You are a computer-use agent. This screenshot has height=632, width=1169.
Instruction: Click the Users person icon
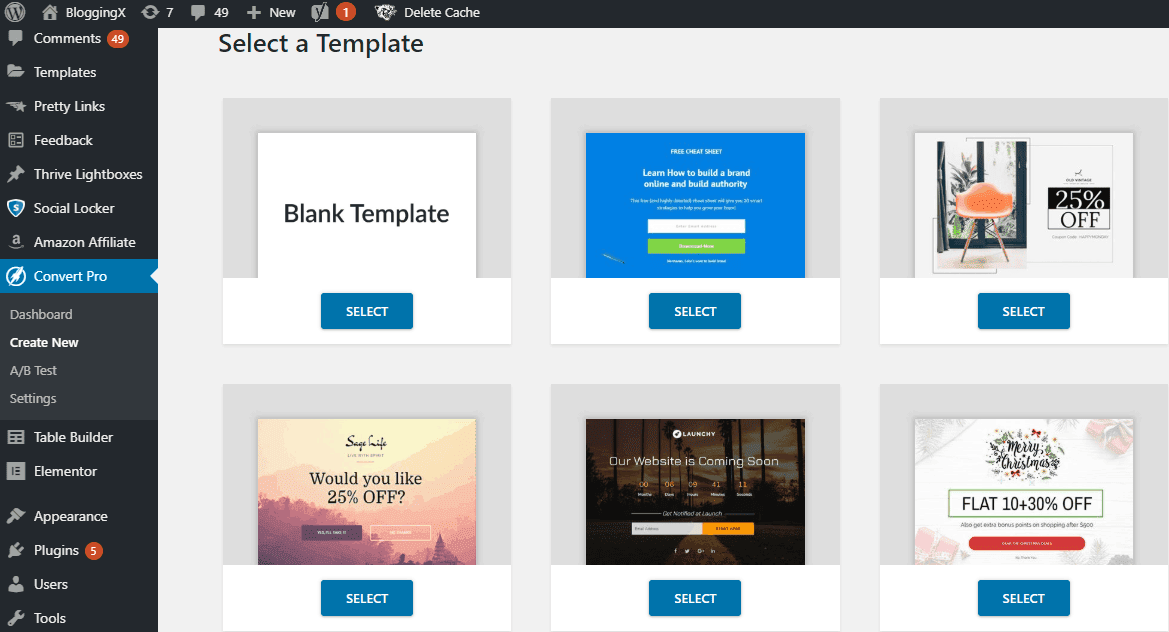(16, 584)
